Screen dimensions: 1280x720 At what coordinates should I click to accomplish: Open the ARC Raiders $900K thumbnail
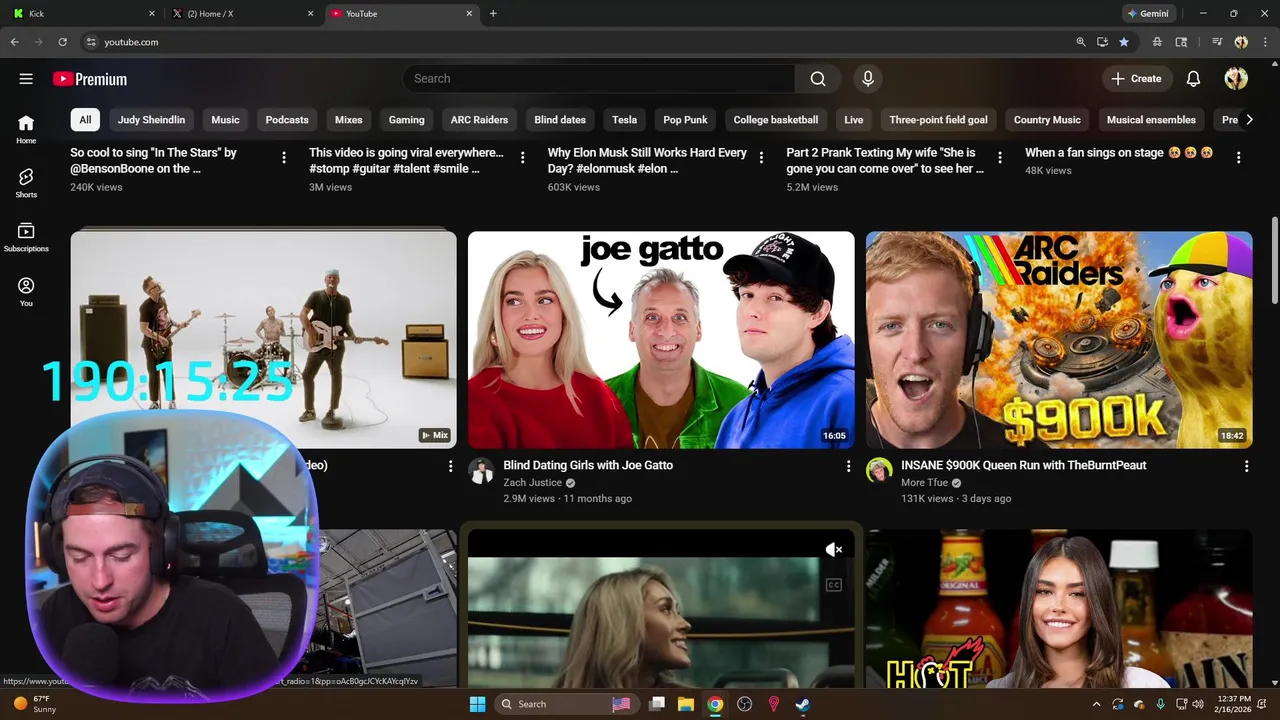click(1059, 340)
